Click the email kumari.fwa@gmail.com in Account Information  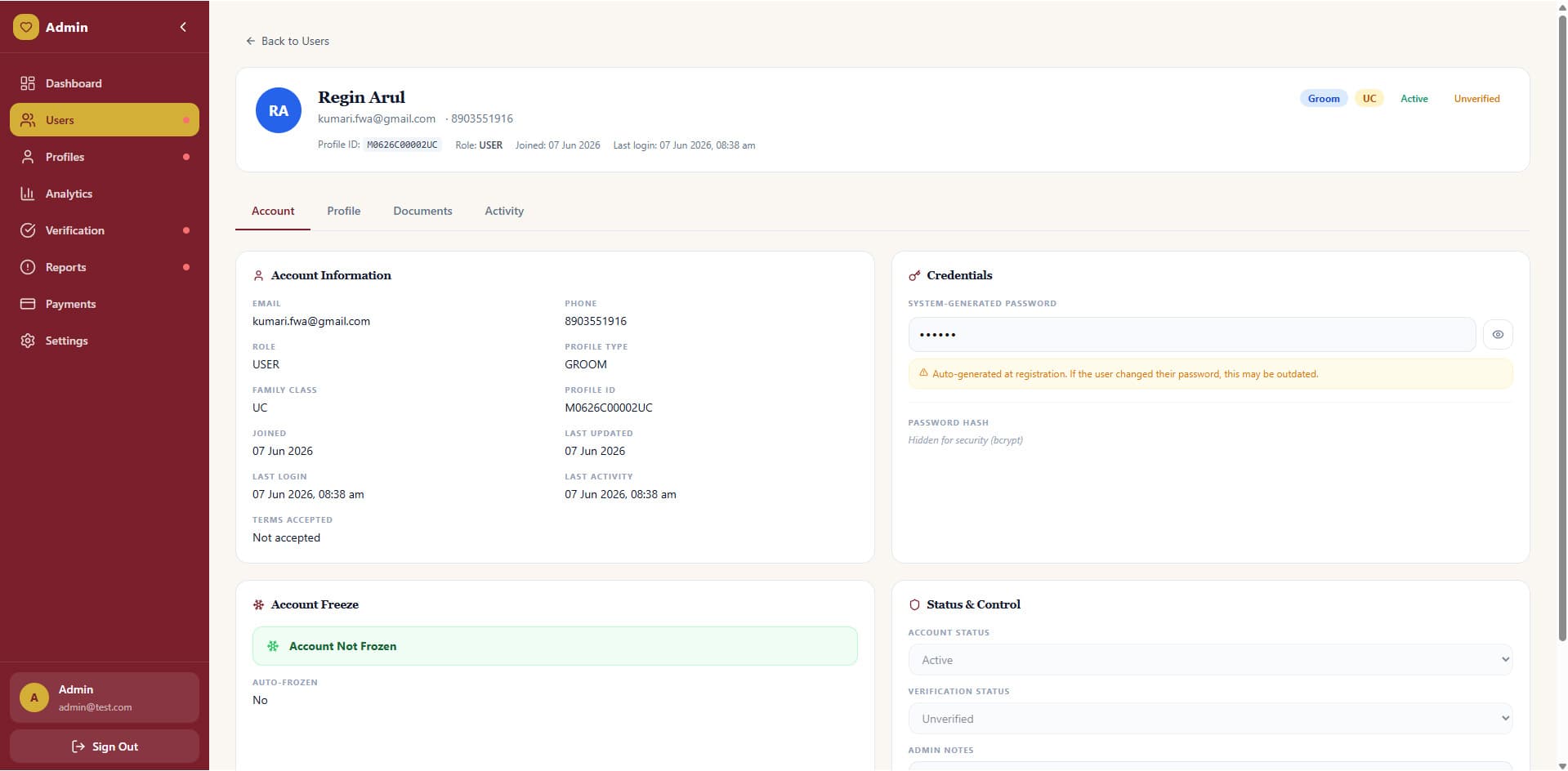click(311, 321)
